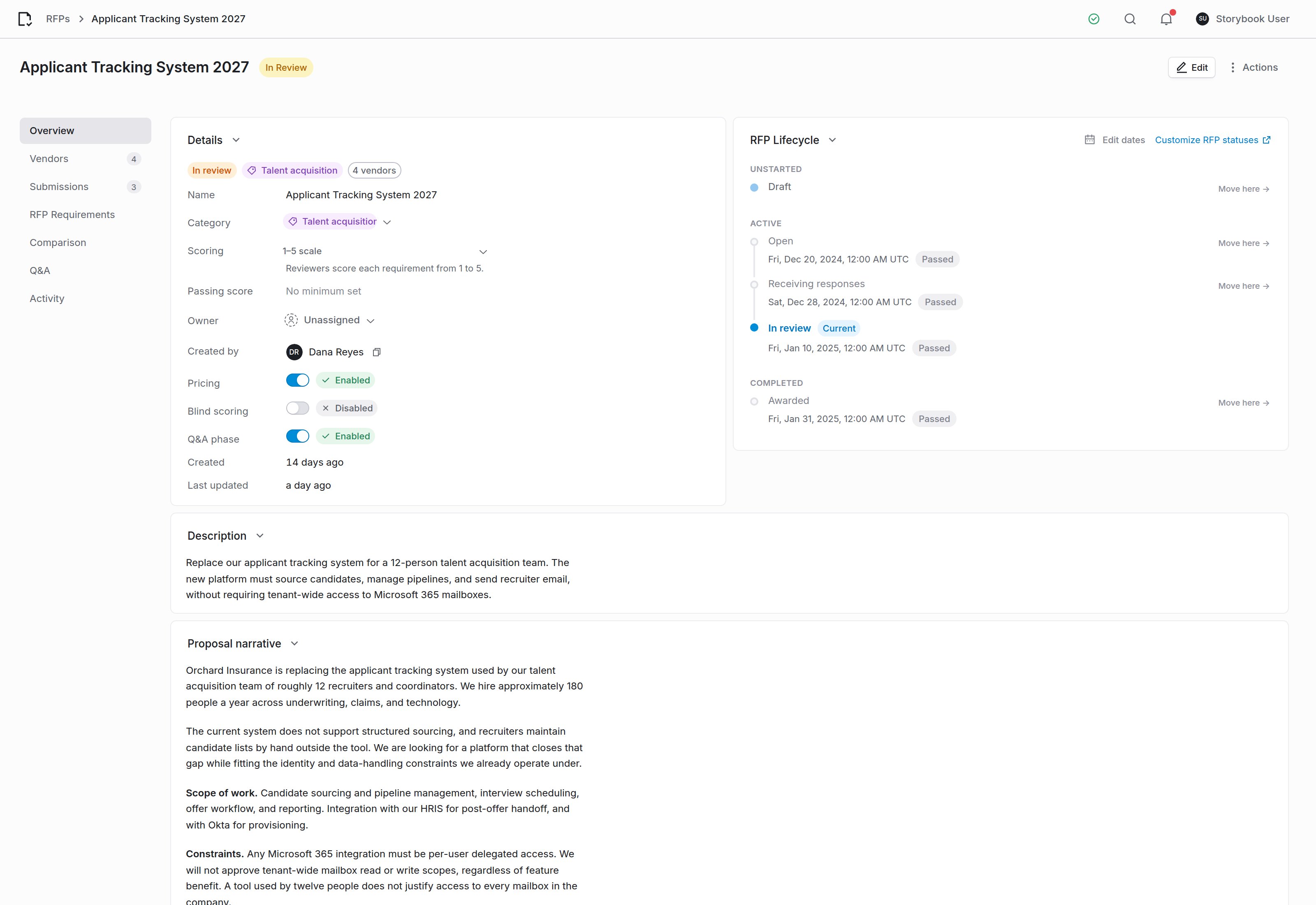This screenshot has height=905, width=1316.
Task: Click Move here for Draft status
Action: point(1244,189)
